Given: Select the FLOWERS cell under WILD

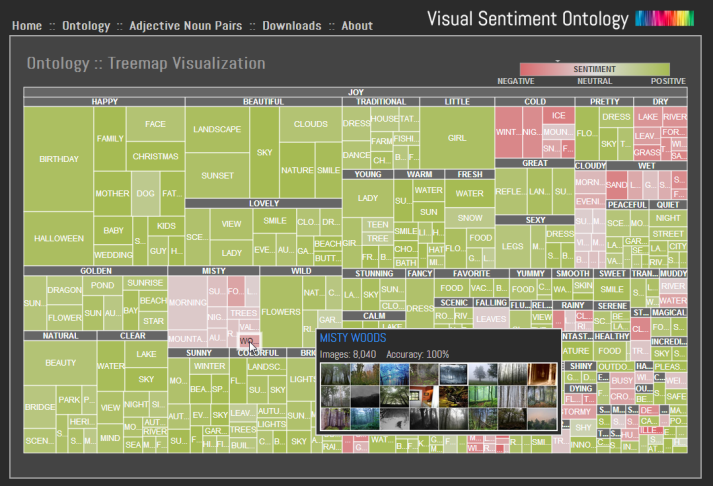Looking at the screenshot, I should 281,312.
